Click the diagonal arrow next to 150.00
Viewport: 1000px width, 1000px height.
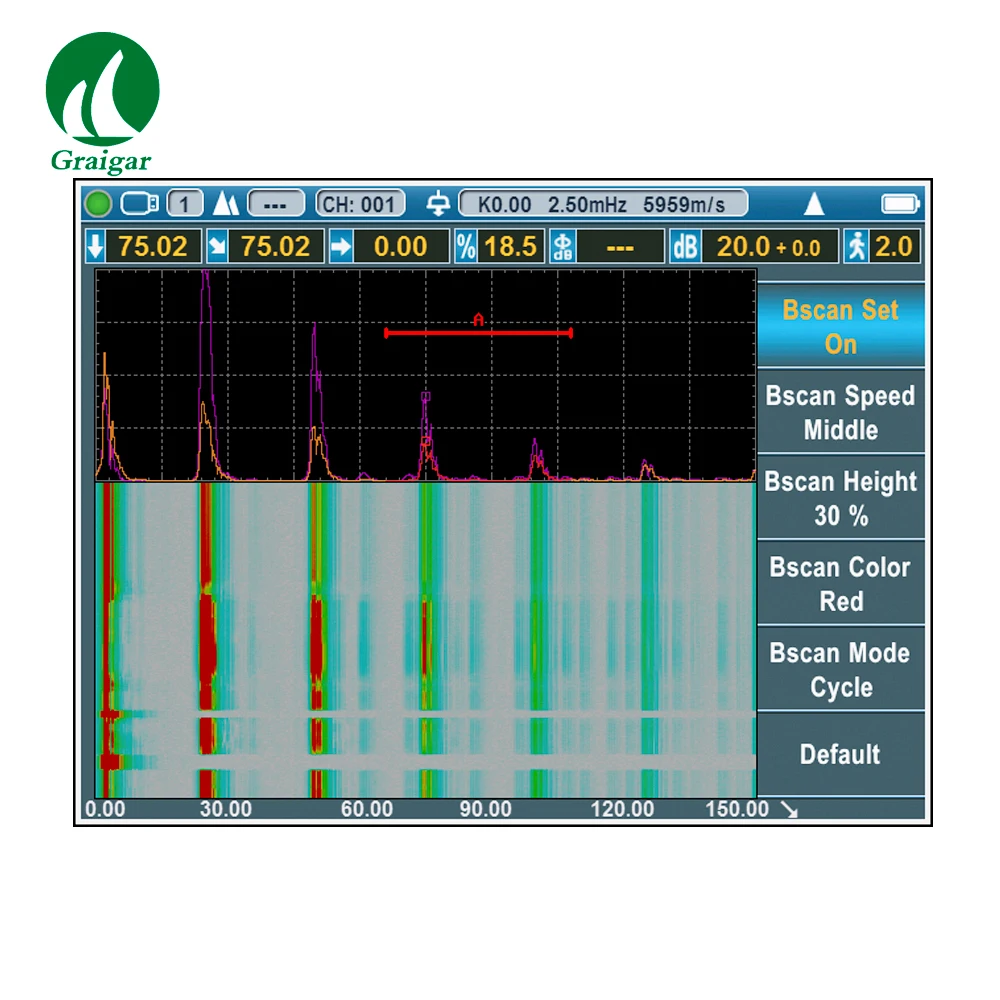(x=790, y=809)
